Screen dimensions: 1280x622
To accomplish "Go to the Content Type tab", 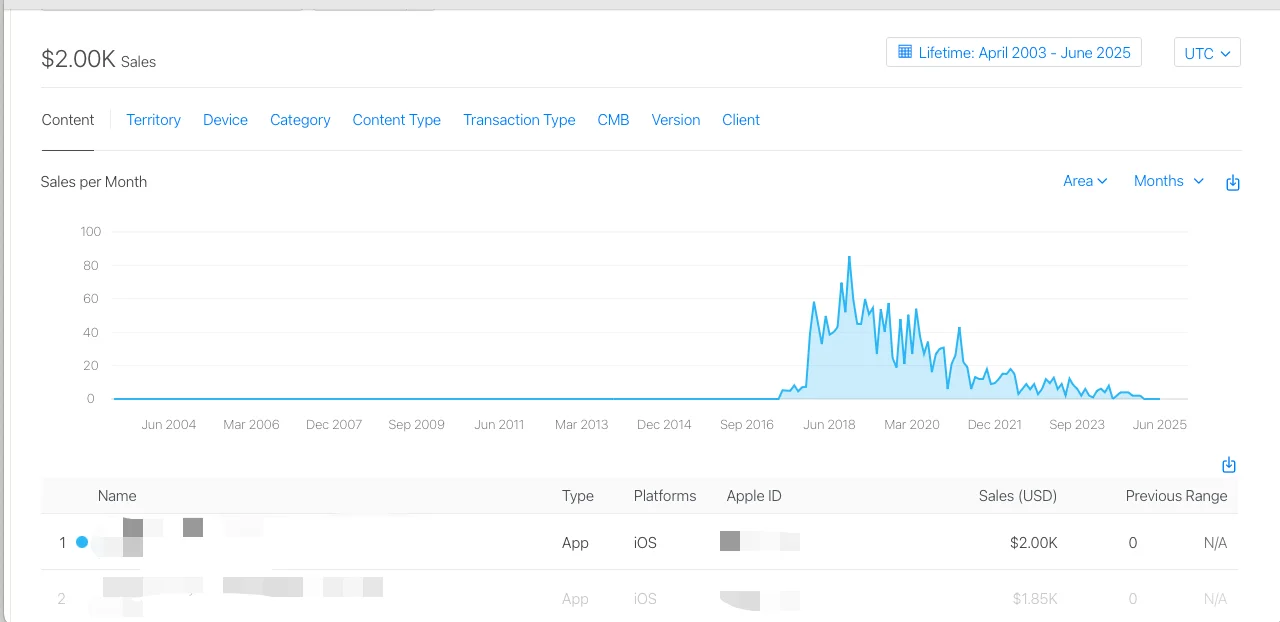I will tap(396, 120).
